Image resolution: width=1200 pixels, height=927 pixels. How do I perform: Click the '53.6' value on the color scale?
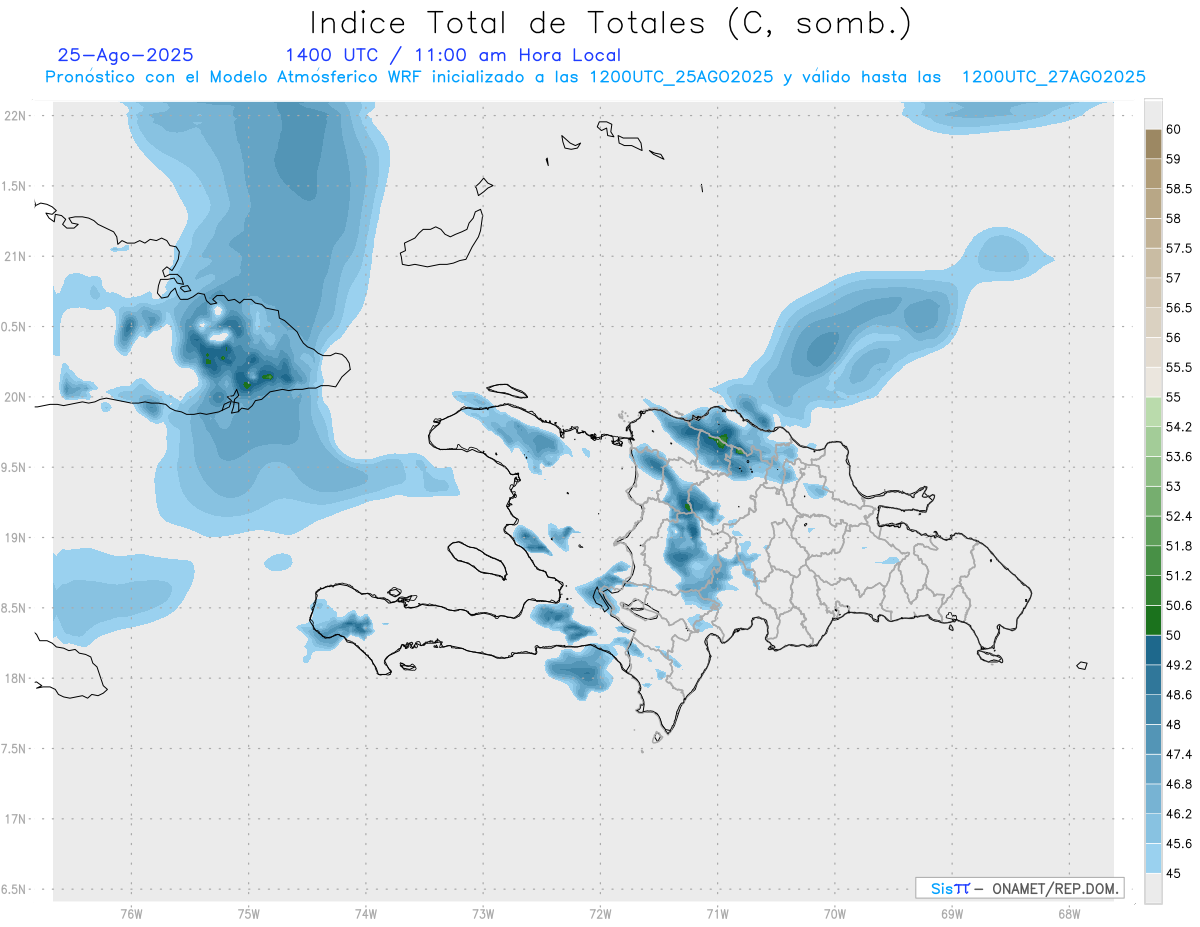[x=1179, y=457]
